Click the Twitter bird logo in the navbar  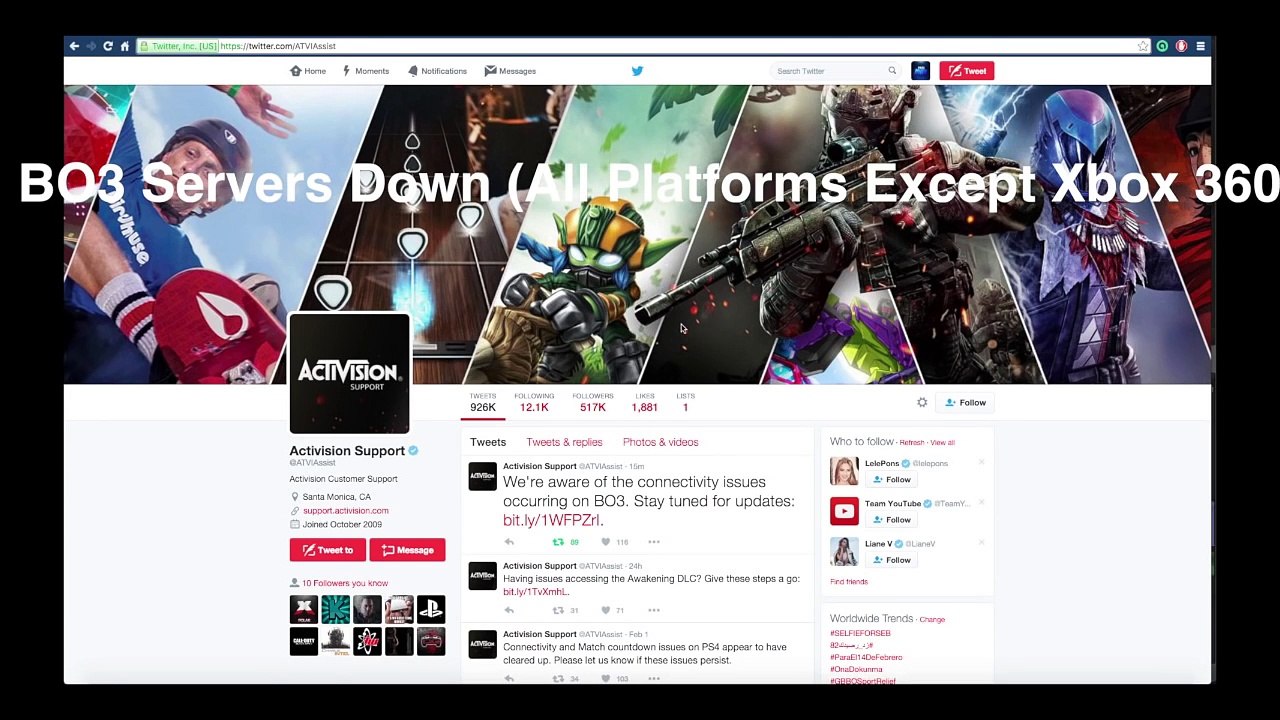coord(637,71)
